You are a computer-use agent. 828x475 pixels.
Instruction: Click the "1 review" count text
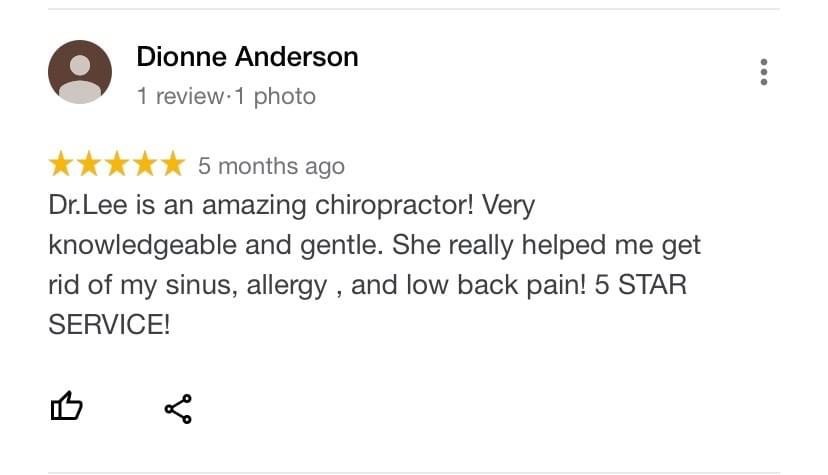point(179,97)
